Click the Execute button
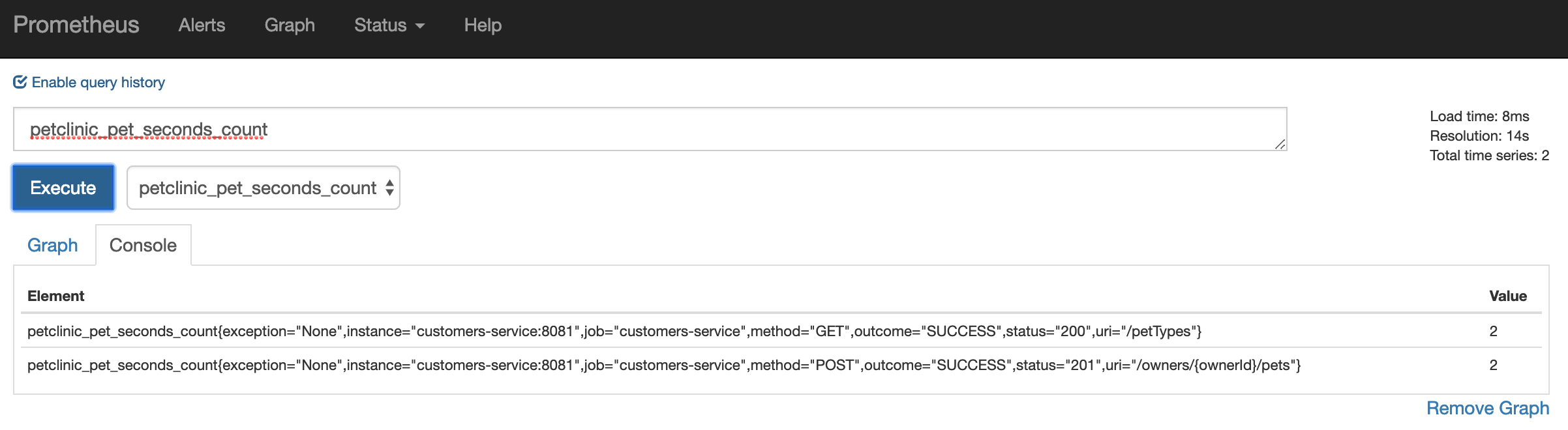Screen dimensions: 1568x430 pos(63,188)
